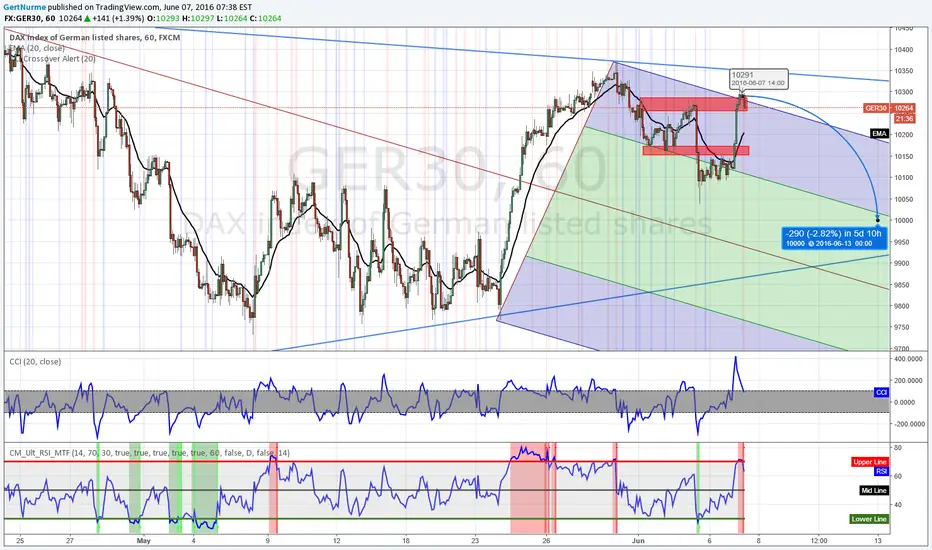Select the Crossover Alert (20) indicator label
This screenshot has width=932, height=550.
point(59,59)
